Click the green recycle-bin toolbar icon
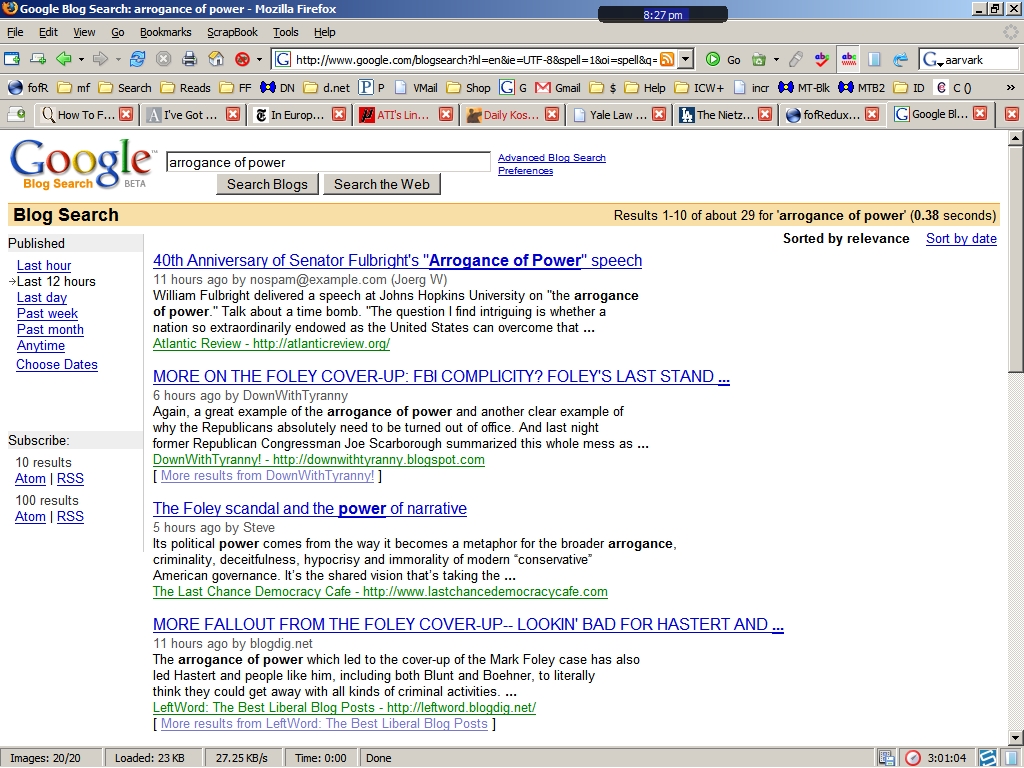 pos(759,59)
